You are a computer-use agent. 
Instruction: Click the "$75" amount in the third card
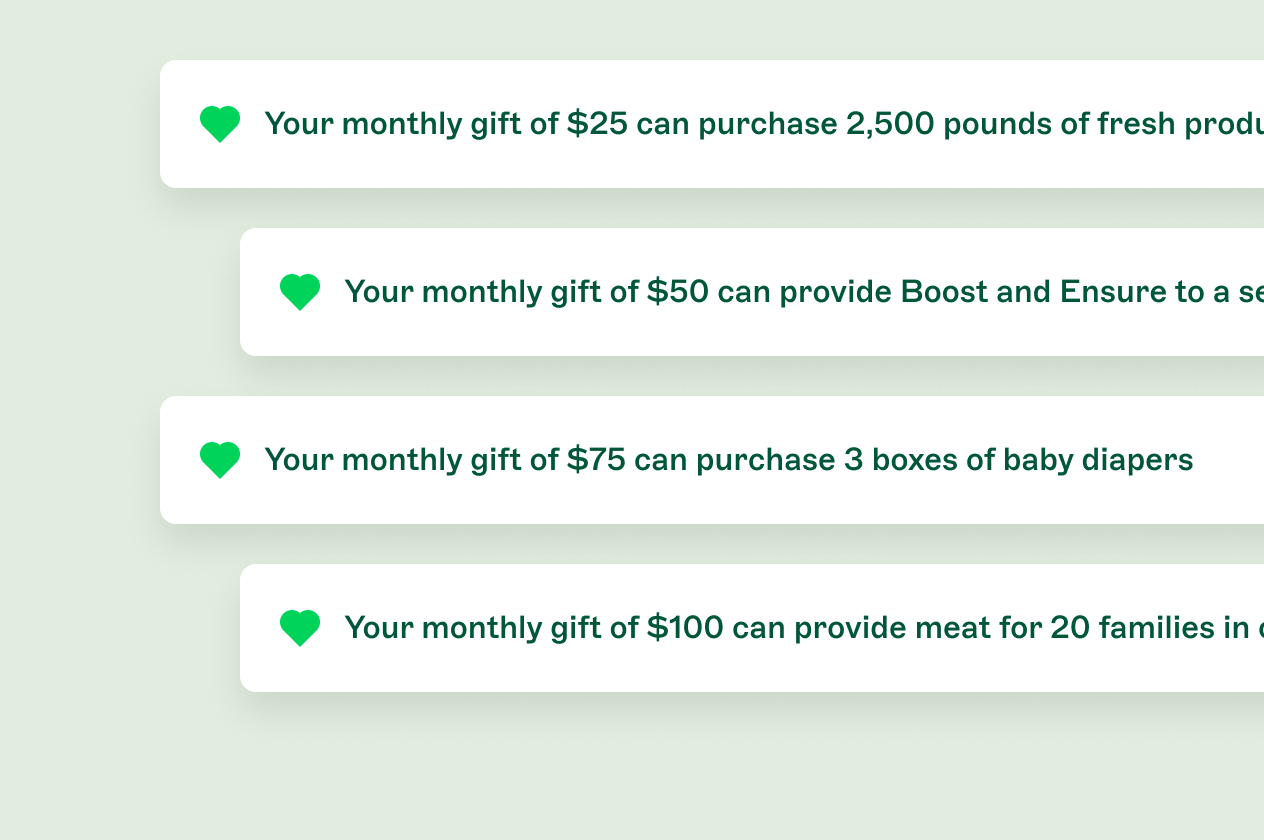[596, 460]
